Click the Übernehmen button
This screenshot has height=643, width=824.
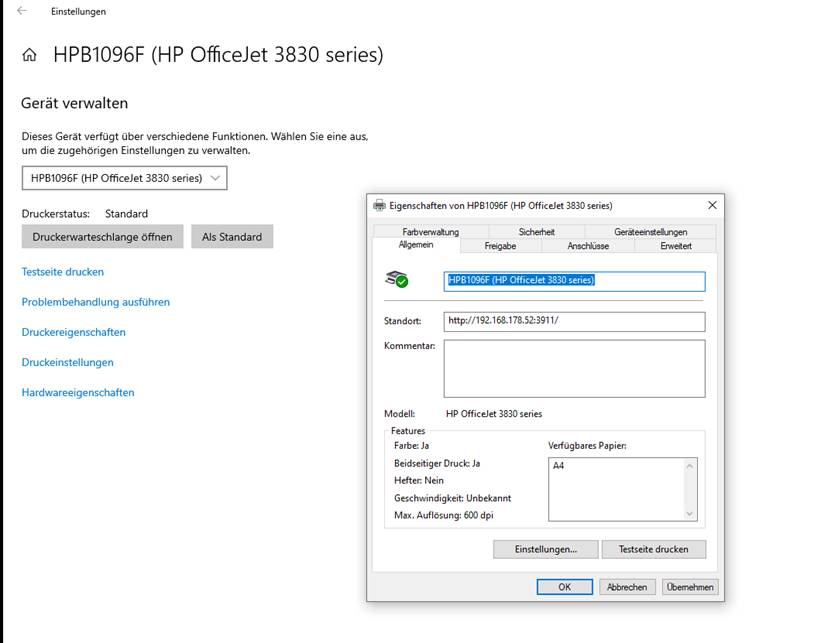[690, 587]
